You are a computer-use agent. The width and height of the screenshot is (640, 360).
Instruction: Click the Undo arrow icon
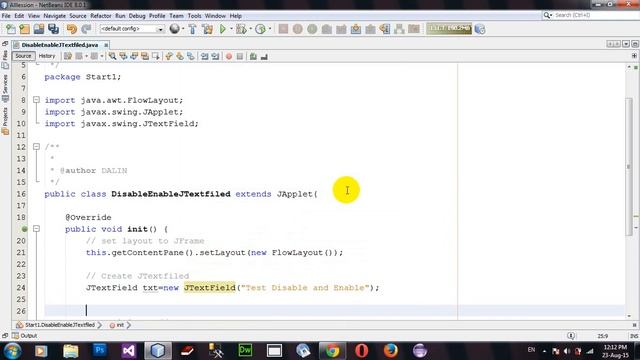[72, 29]
